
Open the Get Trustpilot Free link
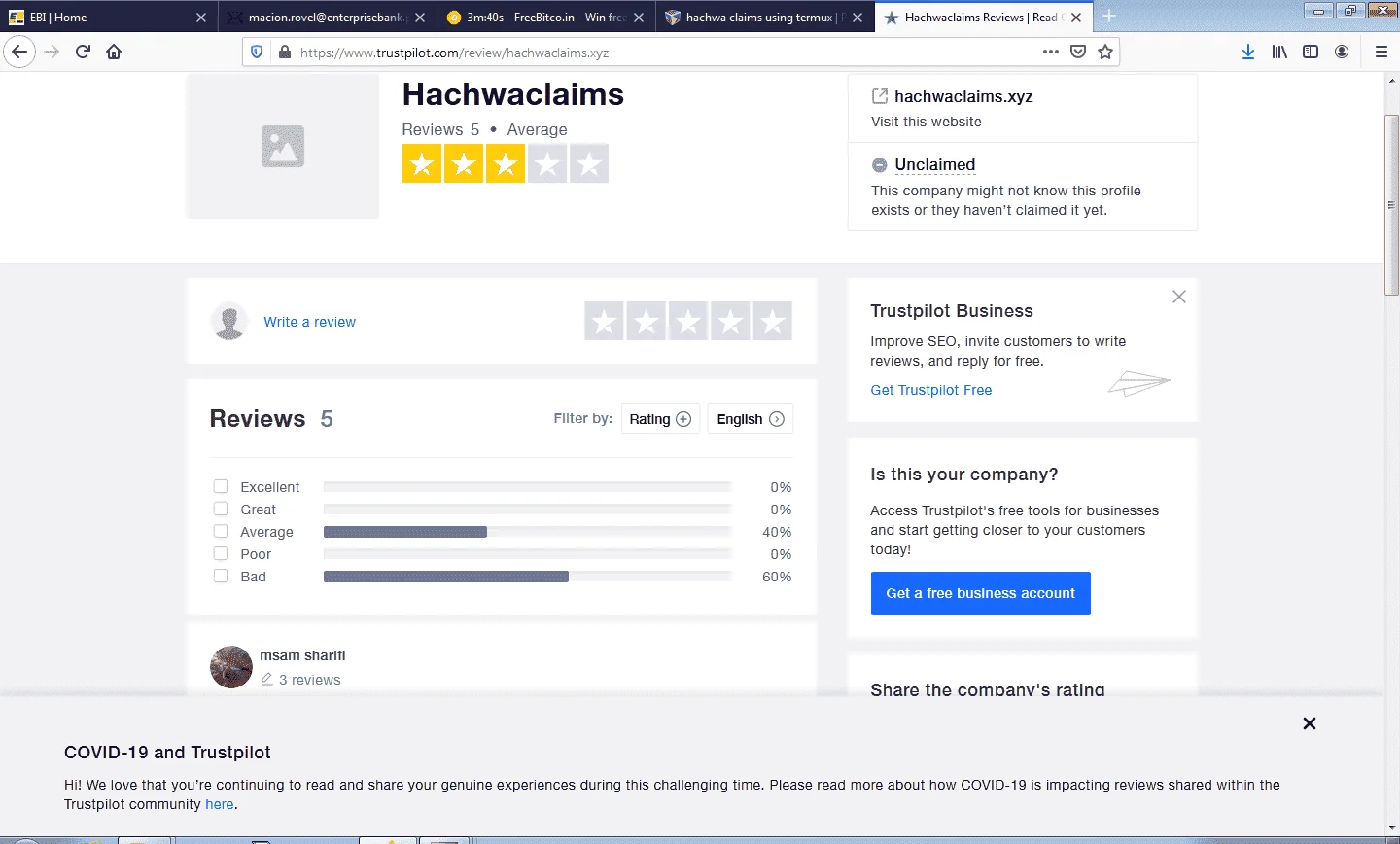pyautogui.click(x=931, y=390)
